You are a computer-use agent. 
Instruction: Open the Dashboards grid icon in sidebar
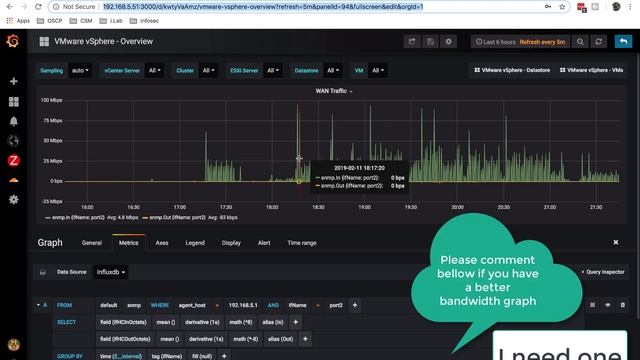(x=13, y=101)
